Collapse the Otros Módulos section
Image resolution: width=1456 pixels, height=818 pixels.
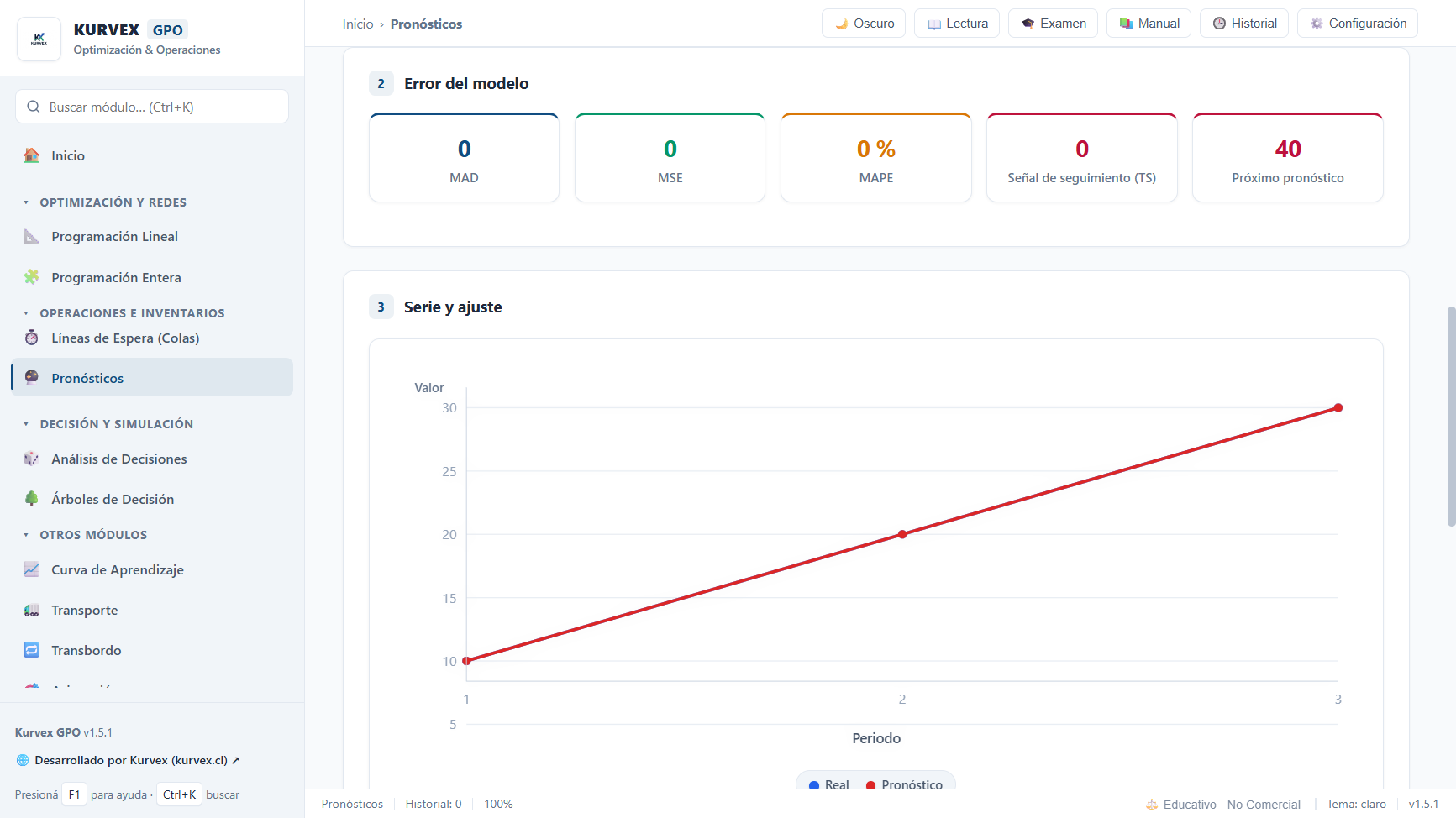point(85,535)
